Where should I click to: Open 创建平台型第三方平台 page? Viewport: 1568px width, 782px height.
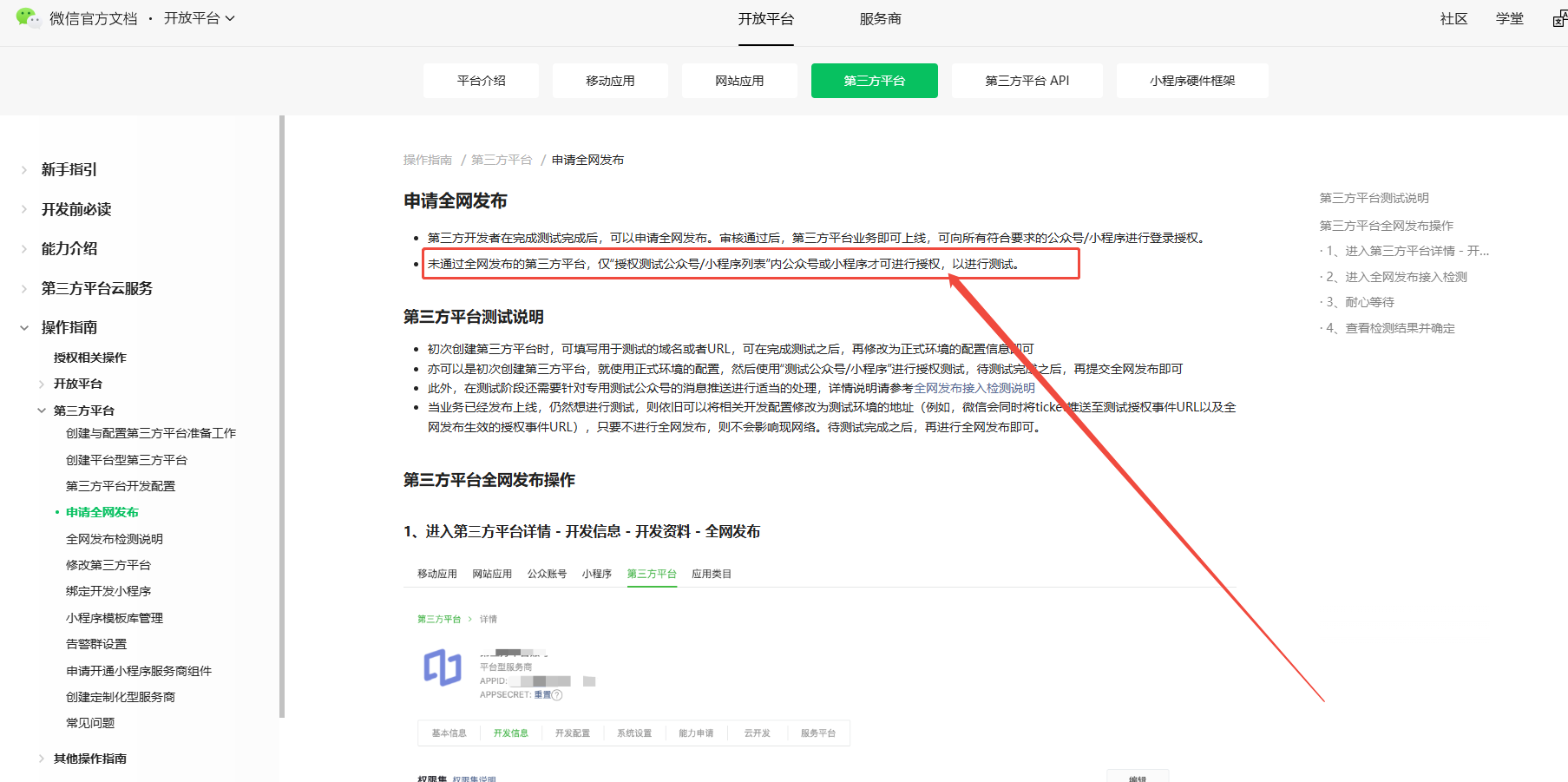tap(127, 460)
